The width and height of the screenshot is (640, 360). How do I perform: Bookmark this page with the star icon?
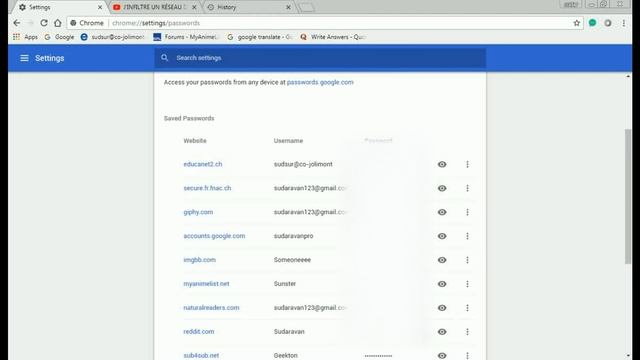tap(576, 23)
